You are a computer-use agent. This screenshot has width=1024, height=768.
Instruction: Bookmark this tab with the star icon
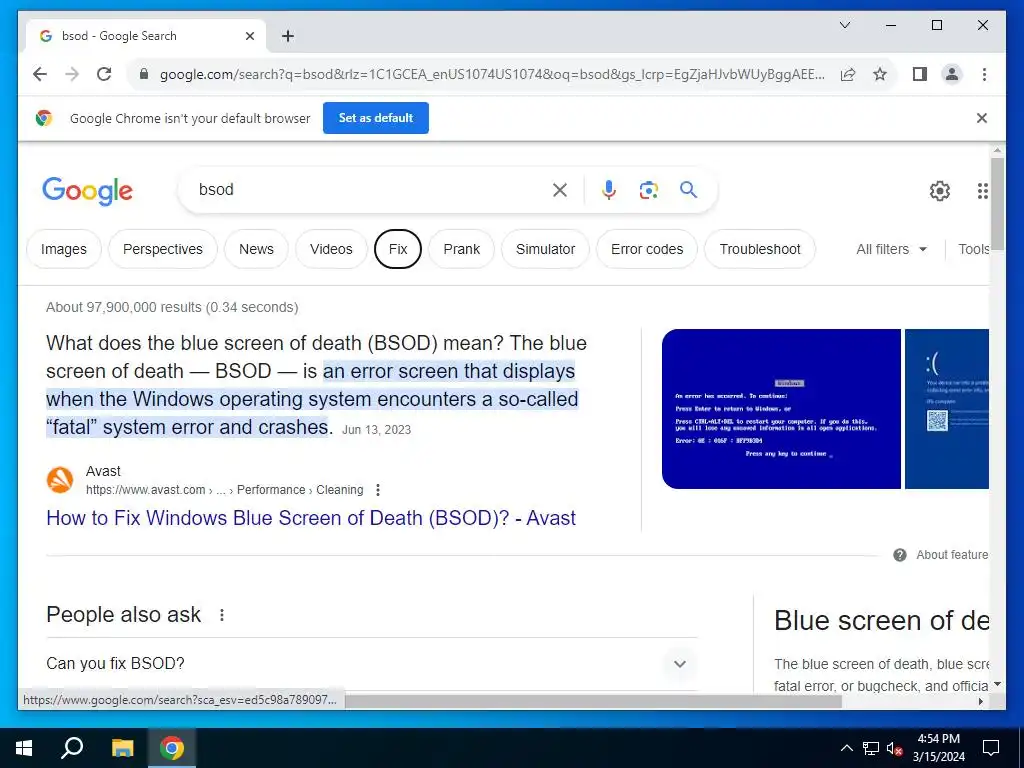880,74
